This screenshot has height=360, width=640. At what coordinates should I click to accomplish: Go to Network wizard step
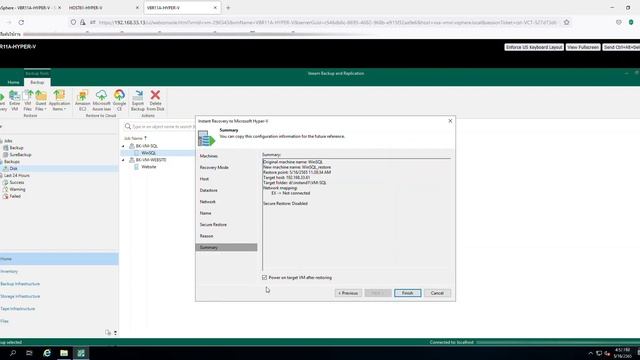click(208, 202)
